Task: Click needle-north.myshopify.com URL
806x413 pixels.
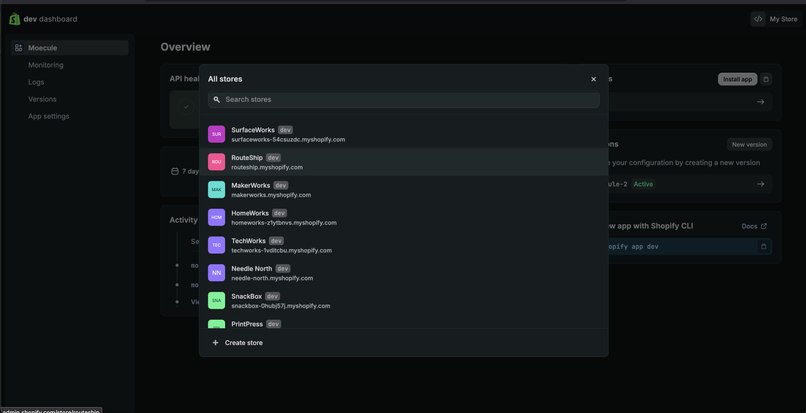Action: (272, 278)
